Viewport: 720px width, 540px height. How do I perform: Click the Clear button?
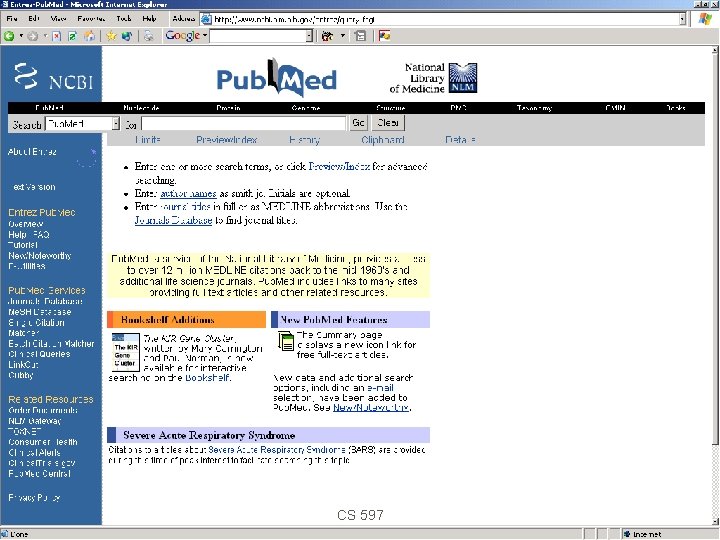click(x=388, y=123)
